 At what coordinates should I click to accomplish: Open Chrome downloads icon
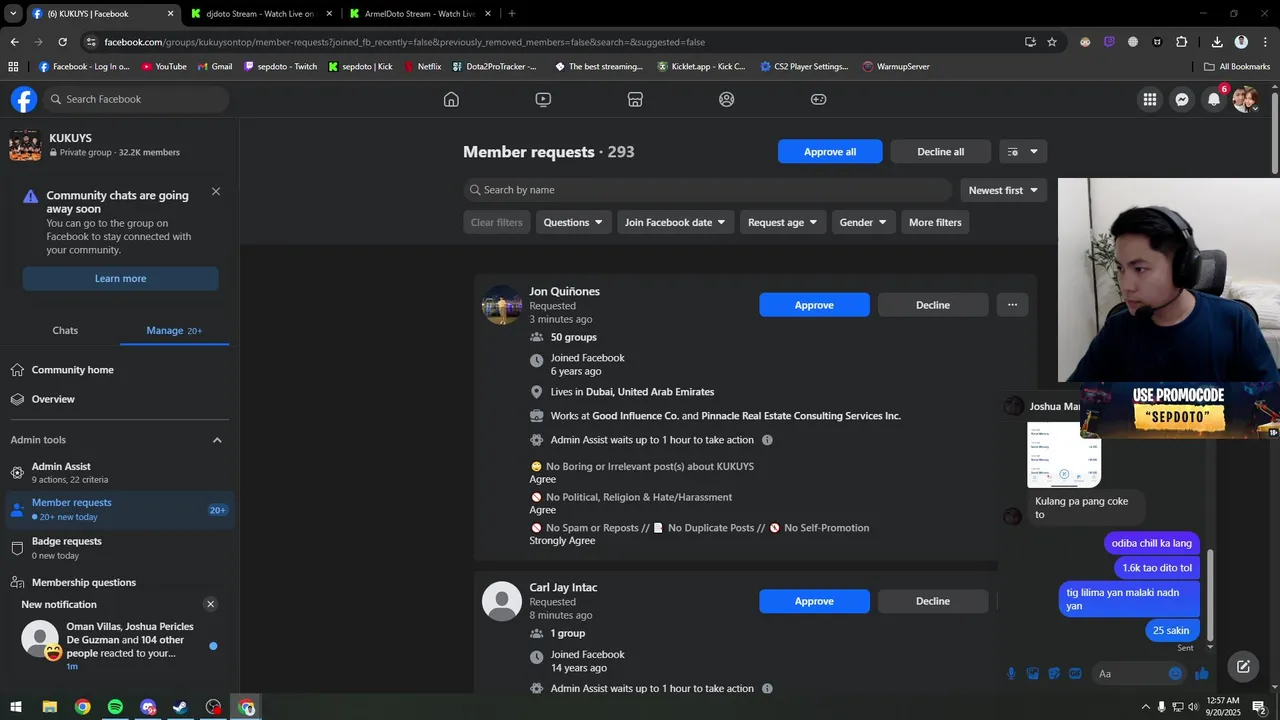(x=1217, y=42)
